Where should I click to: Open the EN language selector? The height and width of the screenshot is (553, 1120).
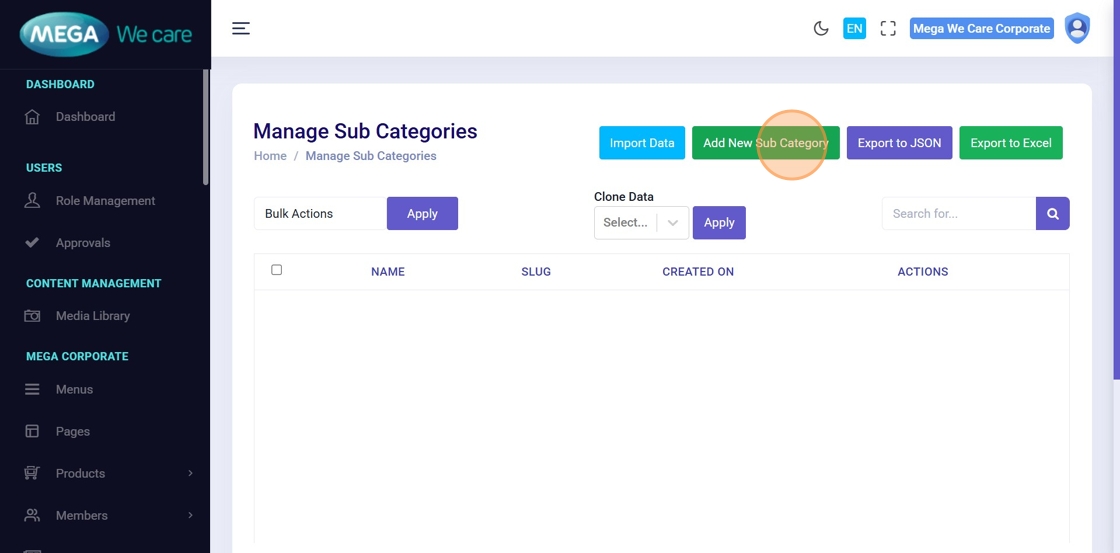[854, 28]
